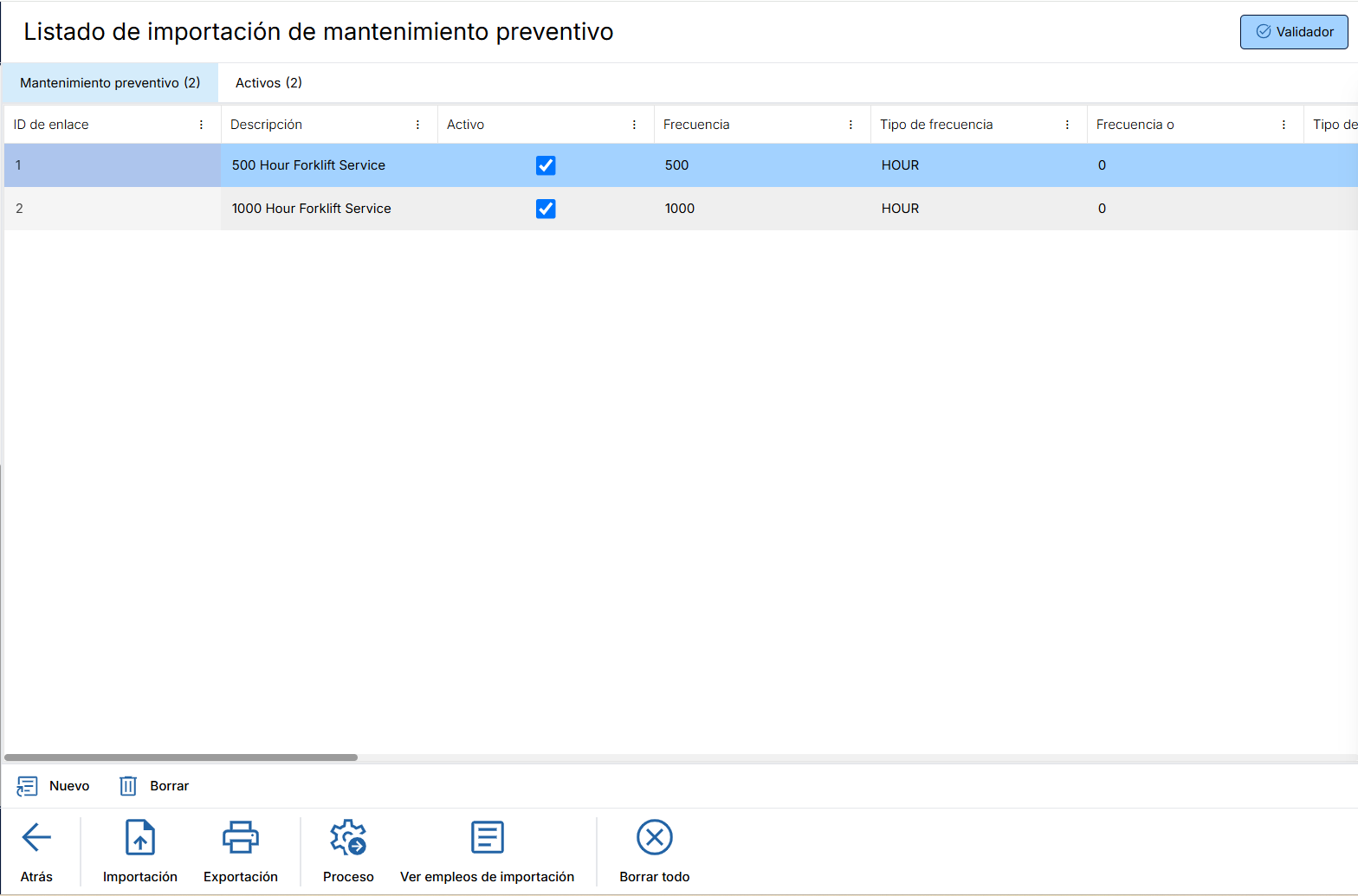This screenshot has height=896, width=1358.
Task: Click the horizontal scrollbar thumb of the grid
Action: click(181, 757)
